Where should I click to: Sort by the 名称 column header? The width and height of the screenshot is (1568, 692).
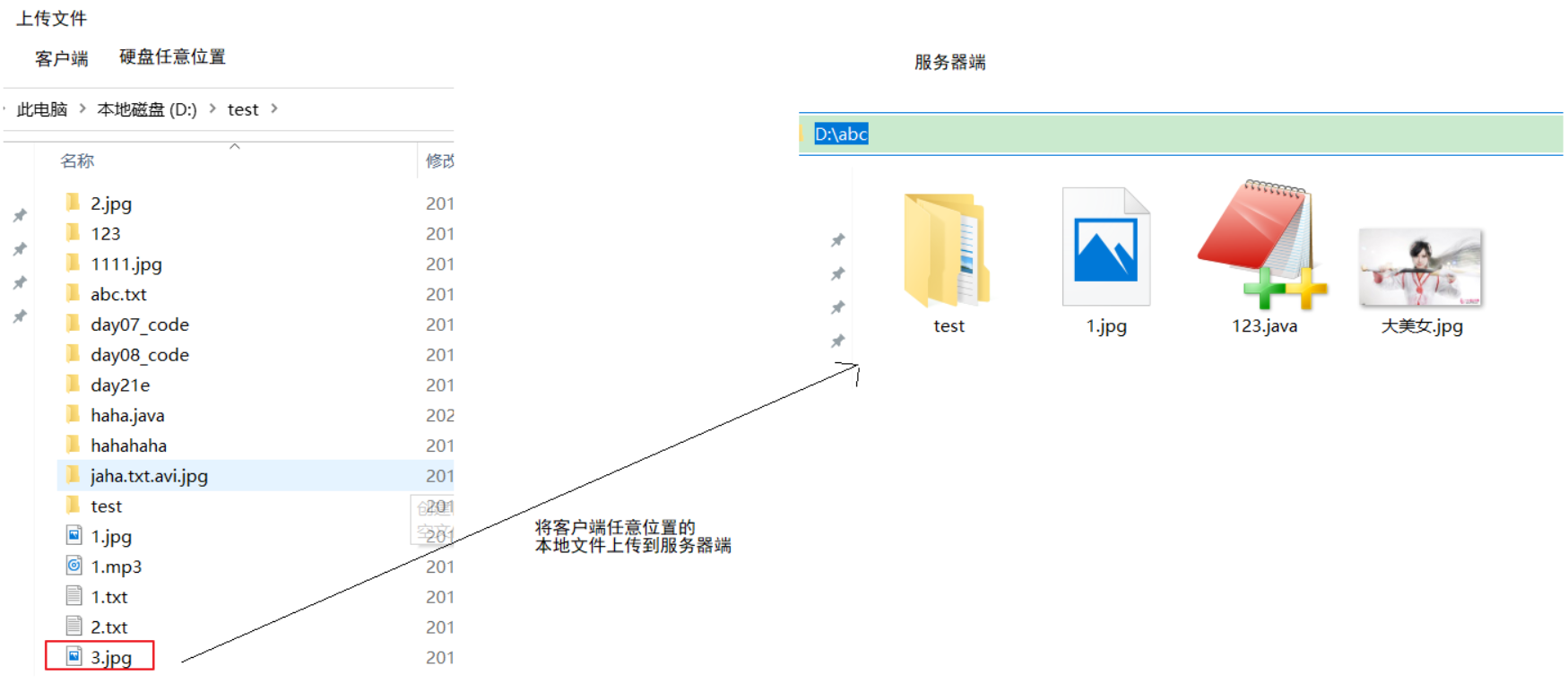[x=77, y=161]
